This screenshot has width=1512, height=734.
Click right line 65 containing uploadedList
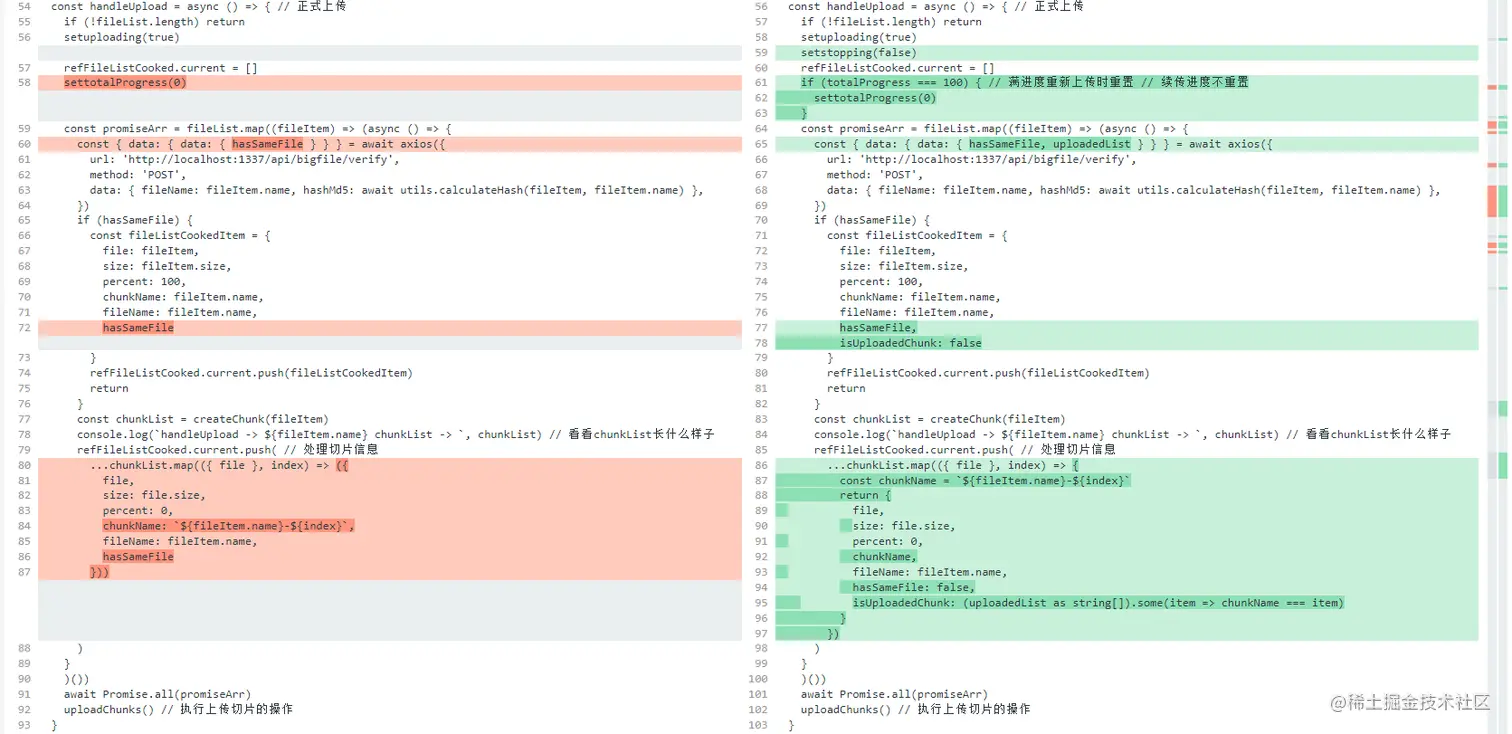1043,144
